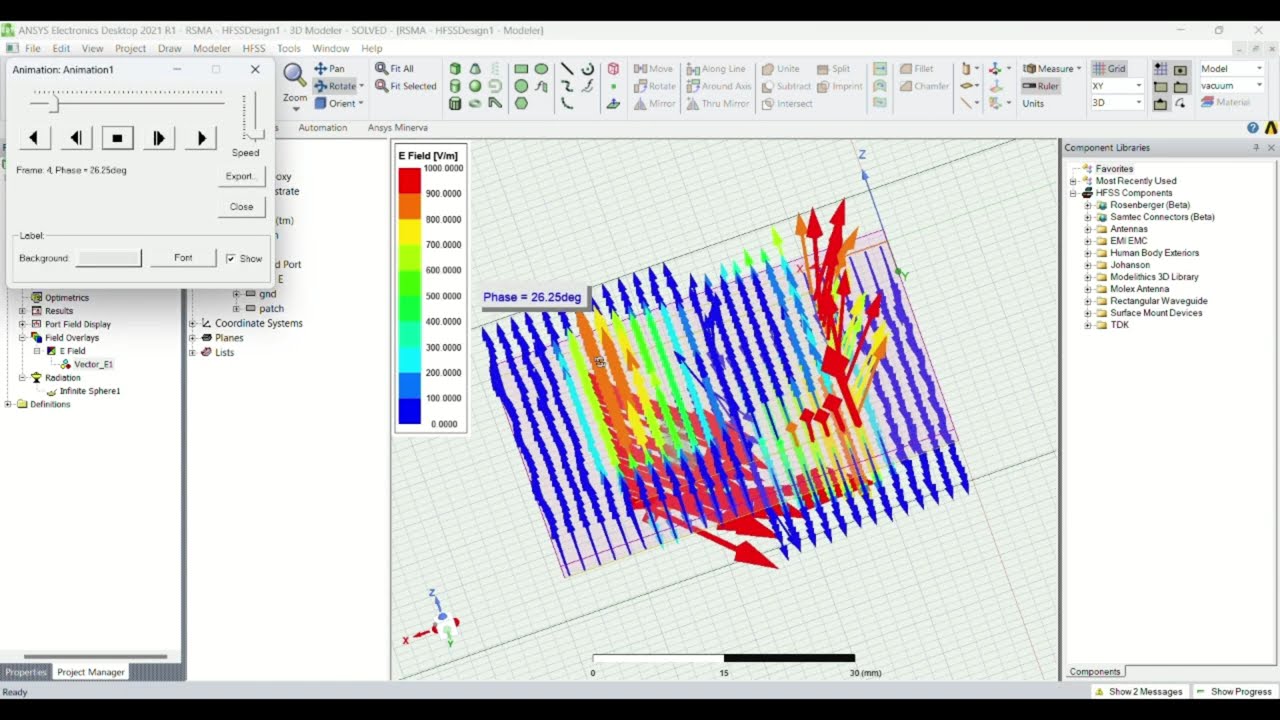
Task: Expand the Coordinate Systems node
Action: pos(193,323)
